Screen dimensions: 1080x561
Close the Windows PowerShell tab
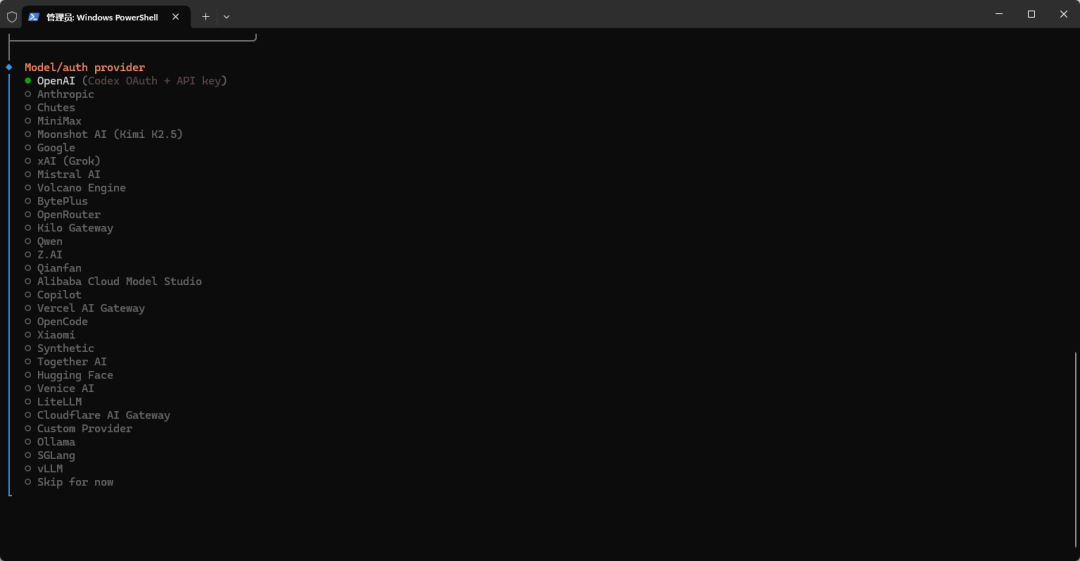click(x=176, y=17)
